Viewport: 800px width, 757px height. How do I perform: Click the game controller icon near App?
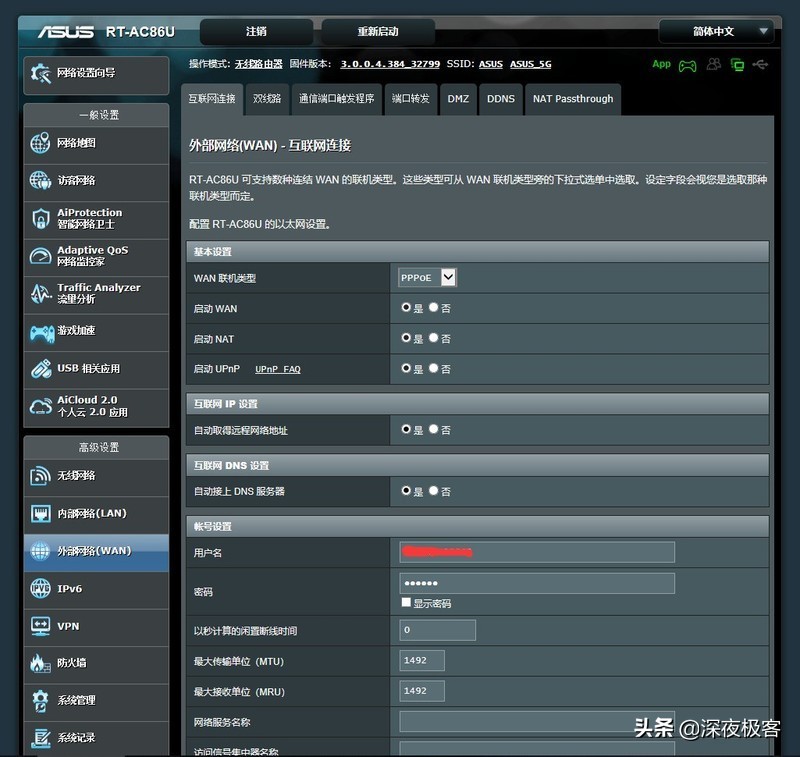[687, 65]
